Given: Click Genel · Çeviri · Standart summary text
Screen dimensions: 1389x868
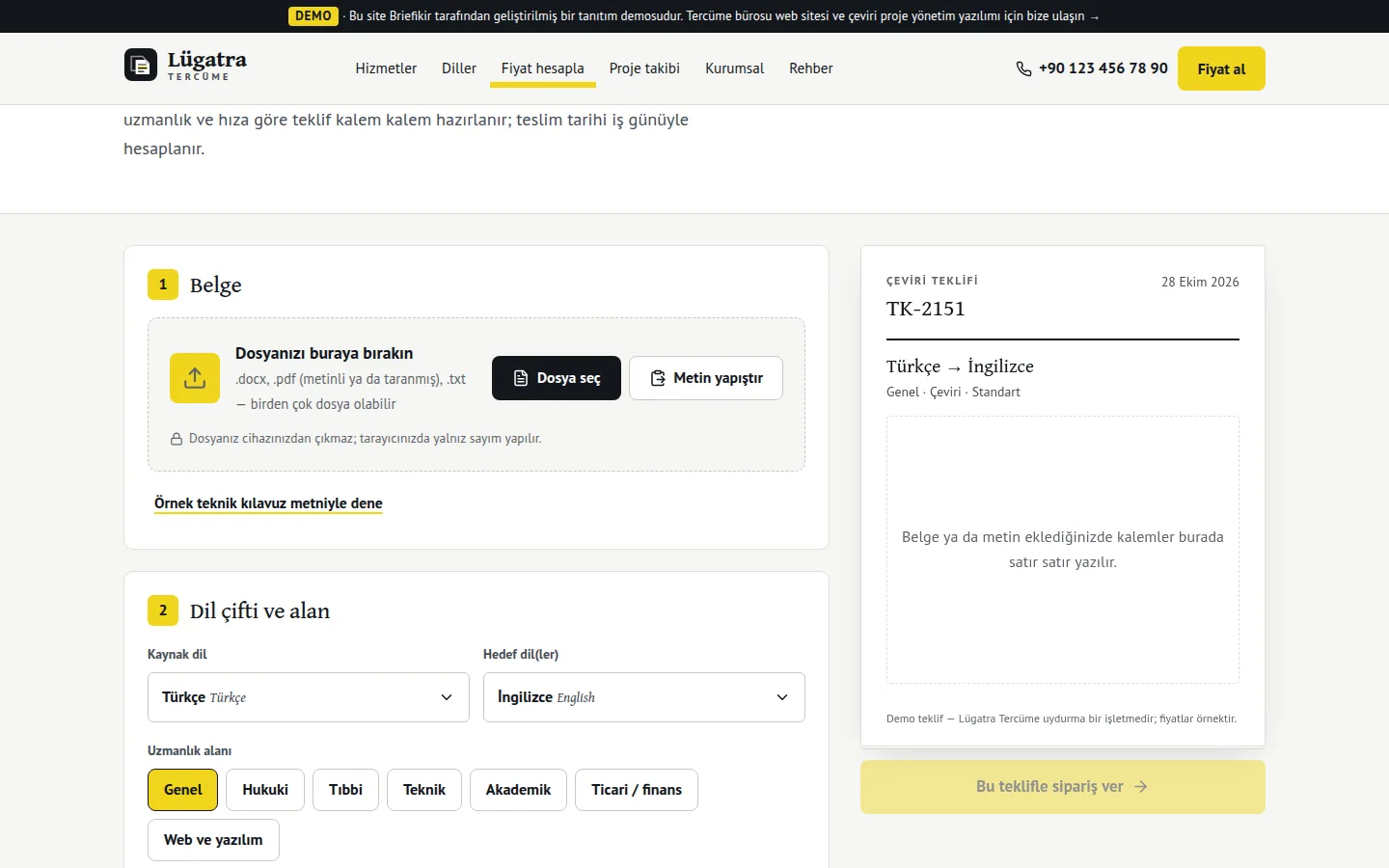Looking at the screenshot, I should tap(953, 392).
